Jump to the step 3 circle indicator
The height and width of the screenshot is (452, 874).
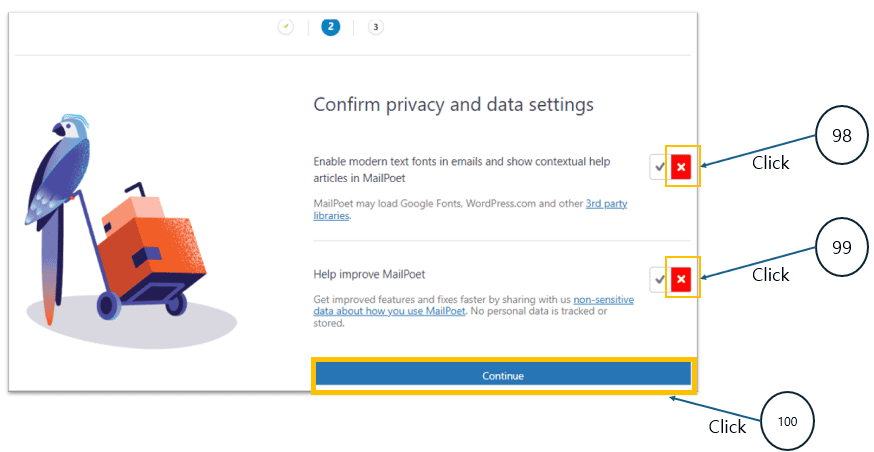[375, 27]
